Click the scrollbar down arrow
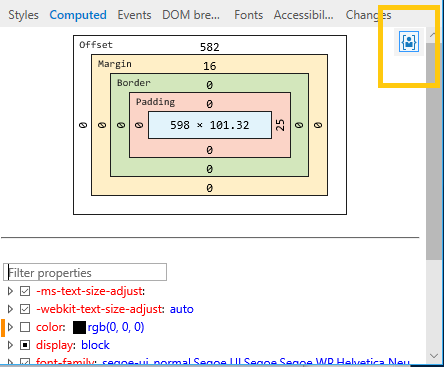The height and width of the screenshot is (367, 444). [434, 356]
